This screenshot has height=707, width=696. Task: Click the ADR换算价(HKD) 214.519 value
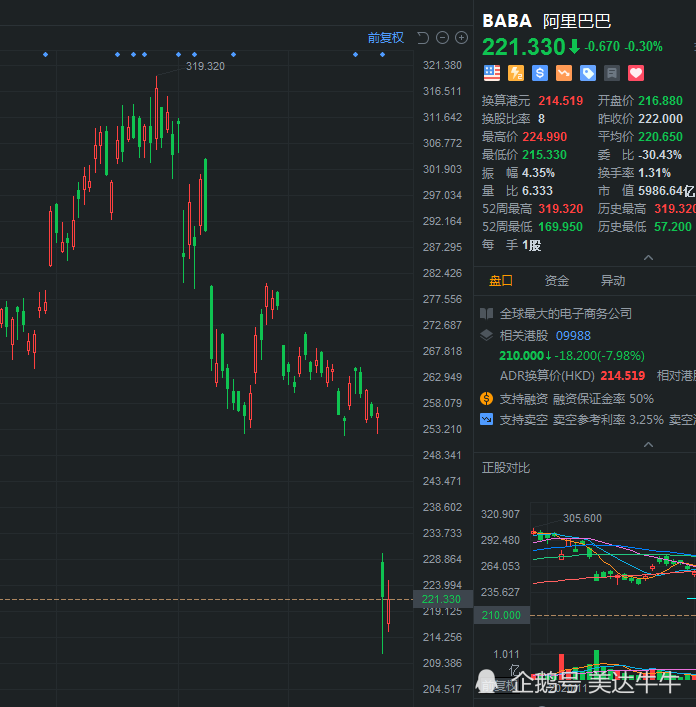623,376
